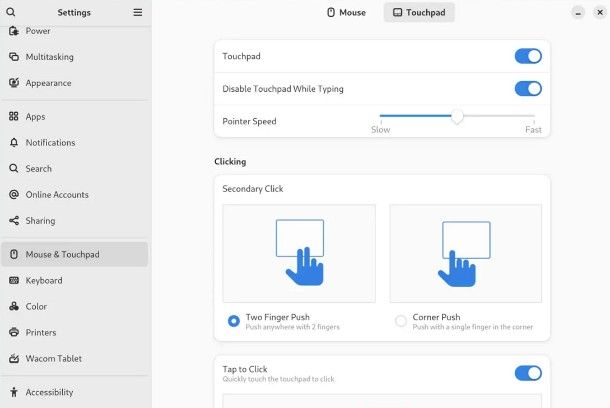The image size is (610, 408).
Task: Toggle Disable Touchpad While Typing switch
Action: pos(528,89)
